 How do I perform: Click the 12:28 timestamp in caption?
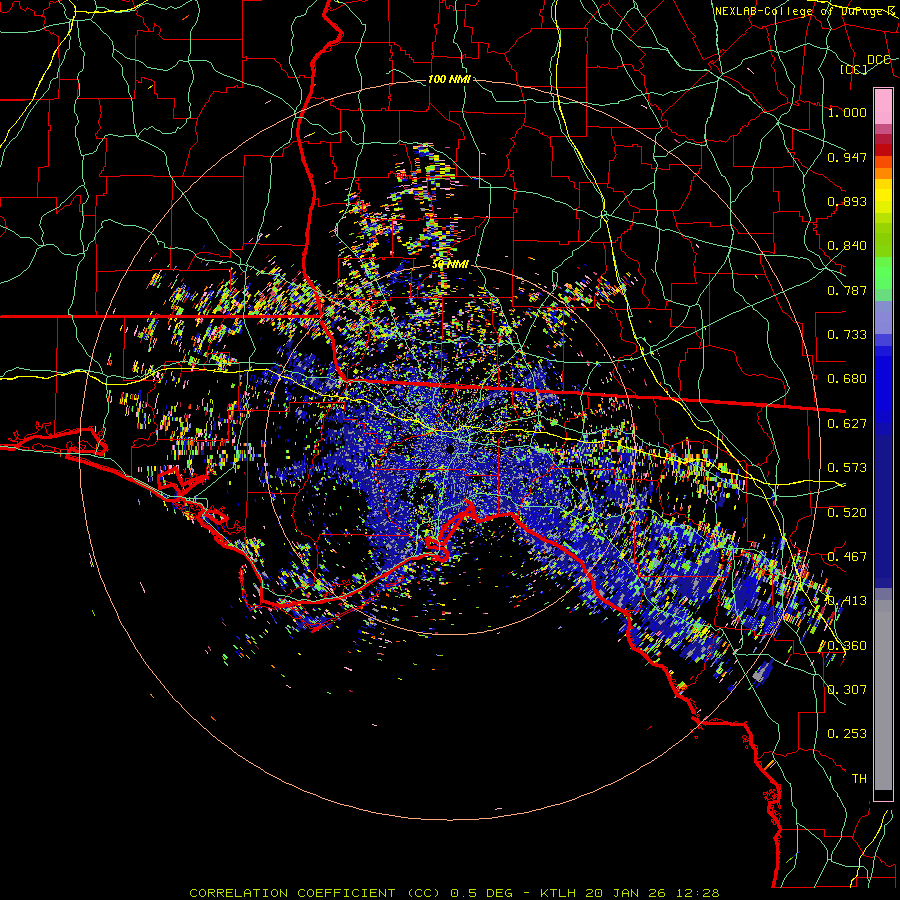[699, 893]
